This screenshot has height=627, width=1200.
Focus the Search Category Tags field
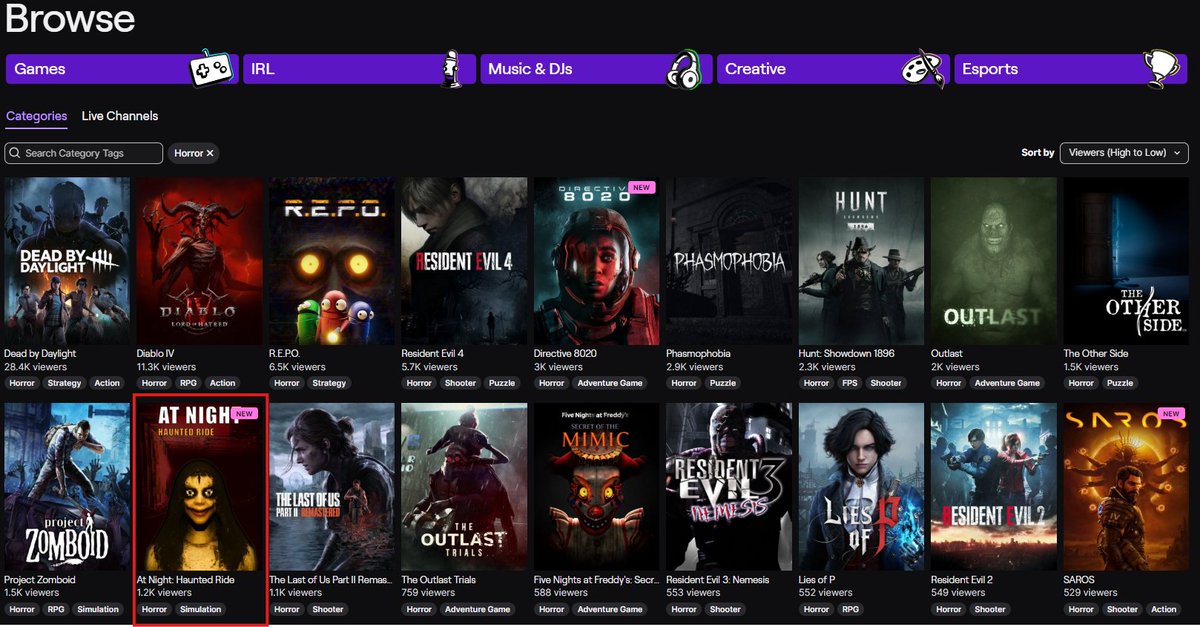point(83,153)
